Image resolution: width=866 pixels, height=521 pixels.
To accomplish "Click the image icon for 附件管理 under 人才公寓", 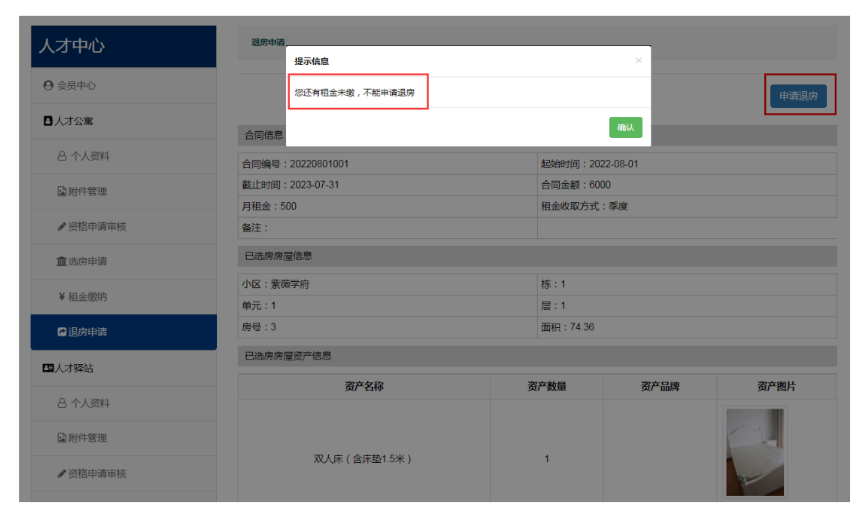I will tap(61, 191).
